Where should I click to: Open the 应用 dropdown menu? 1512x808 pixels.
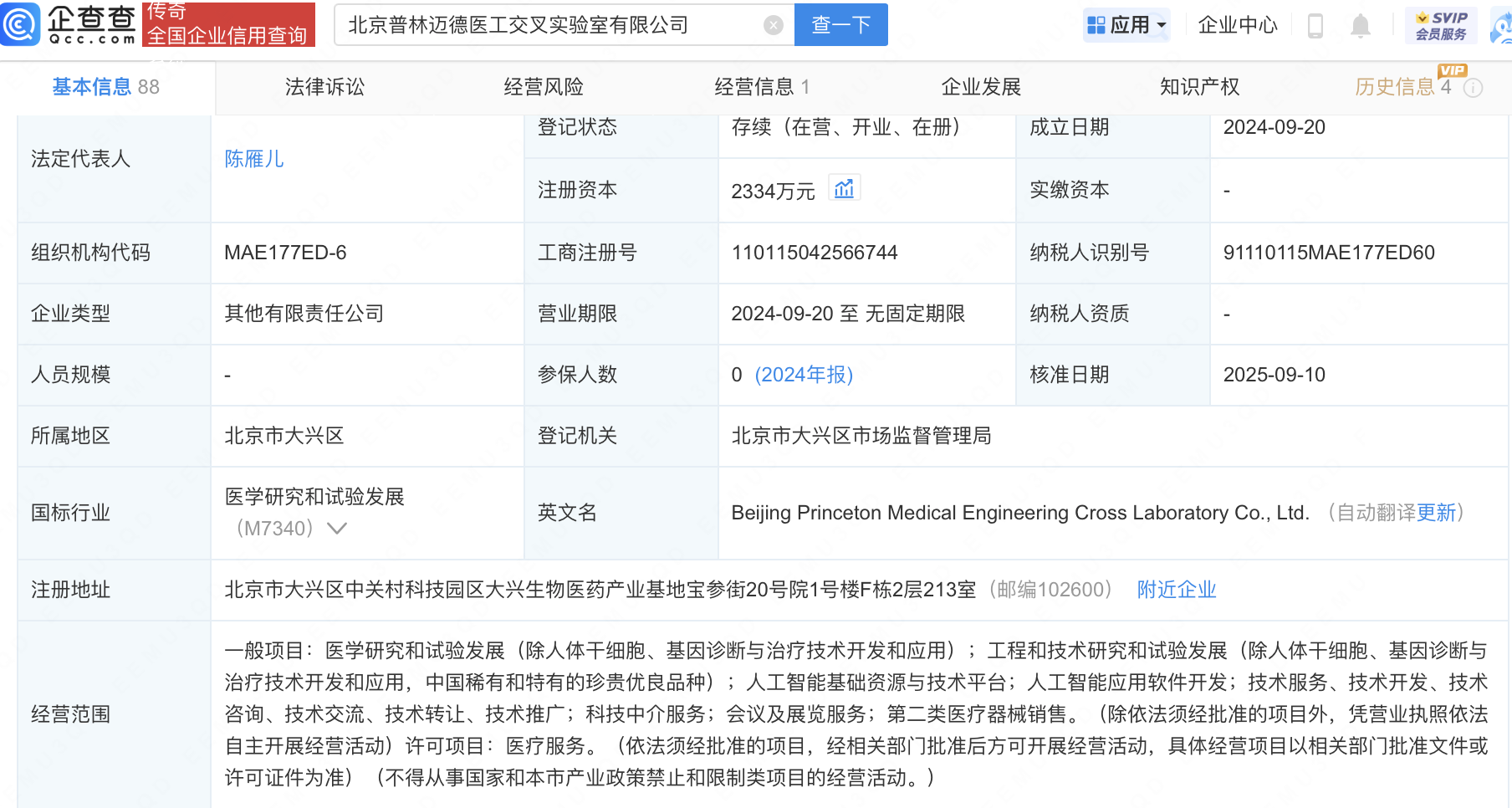(x=1126, y=25)
